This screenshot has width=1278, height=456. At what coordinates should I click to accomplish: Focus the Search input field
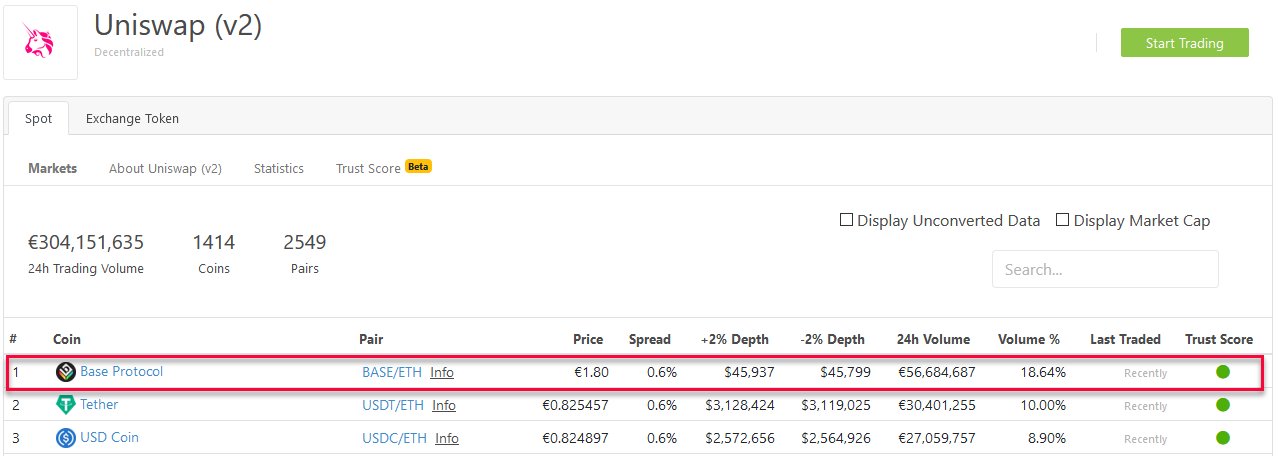coord(1105,269)
